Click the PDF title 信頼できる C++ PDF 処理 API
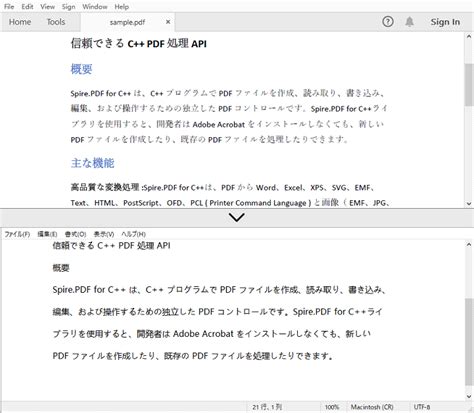The height and width of the screenshot is (413, 474). point(138,43)
